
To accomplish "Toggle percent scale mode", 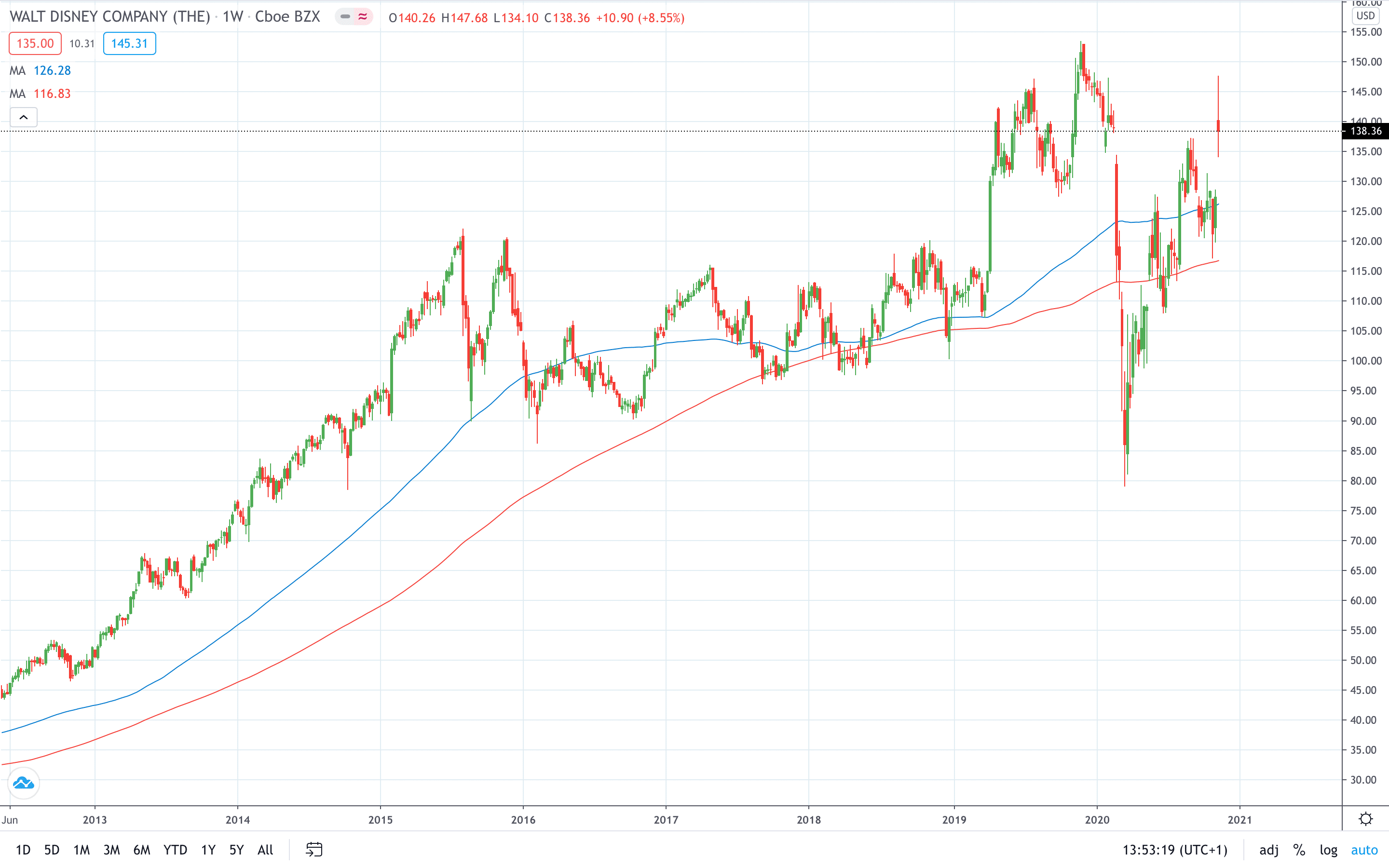I will pyautogui.click(x=1299, y=850).
